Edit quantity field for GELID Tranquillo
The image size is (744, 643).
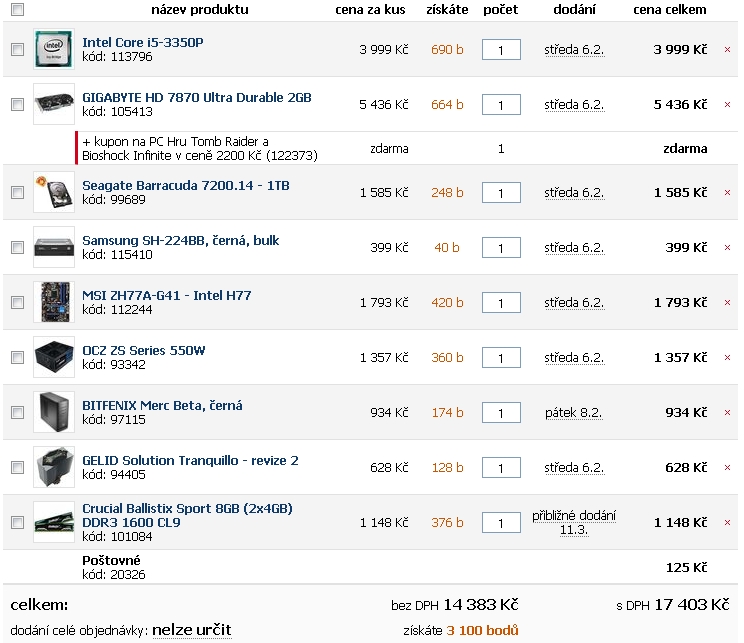point(501,468)
